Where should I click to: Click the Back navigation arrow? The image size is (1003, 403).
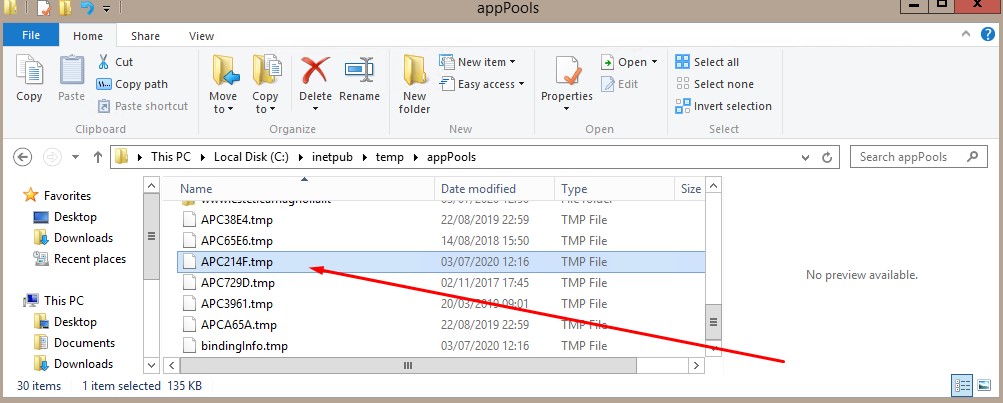tap(22, 157)
